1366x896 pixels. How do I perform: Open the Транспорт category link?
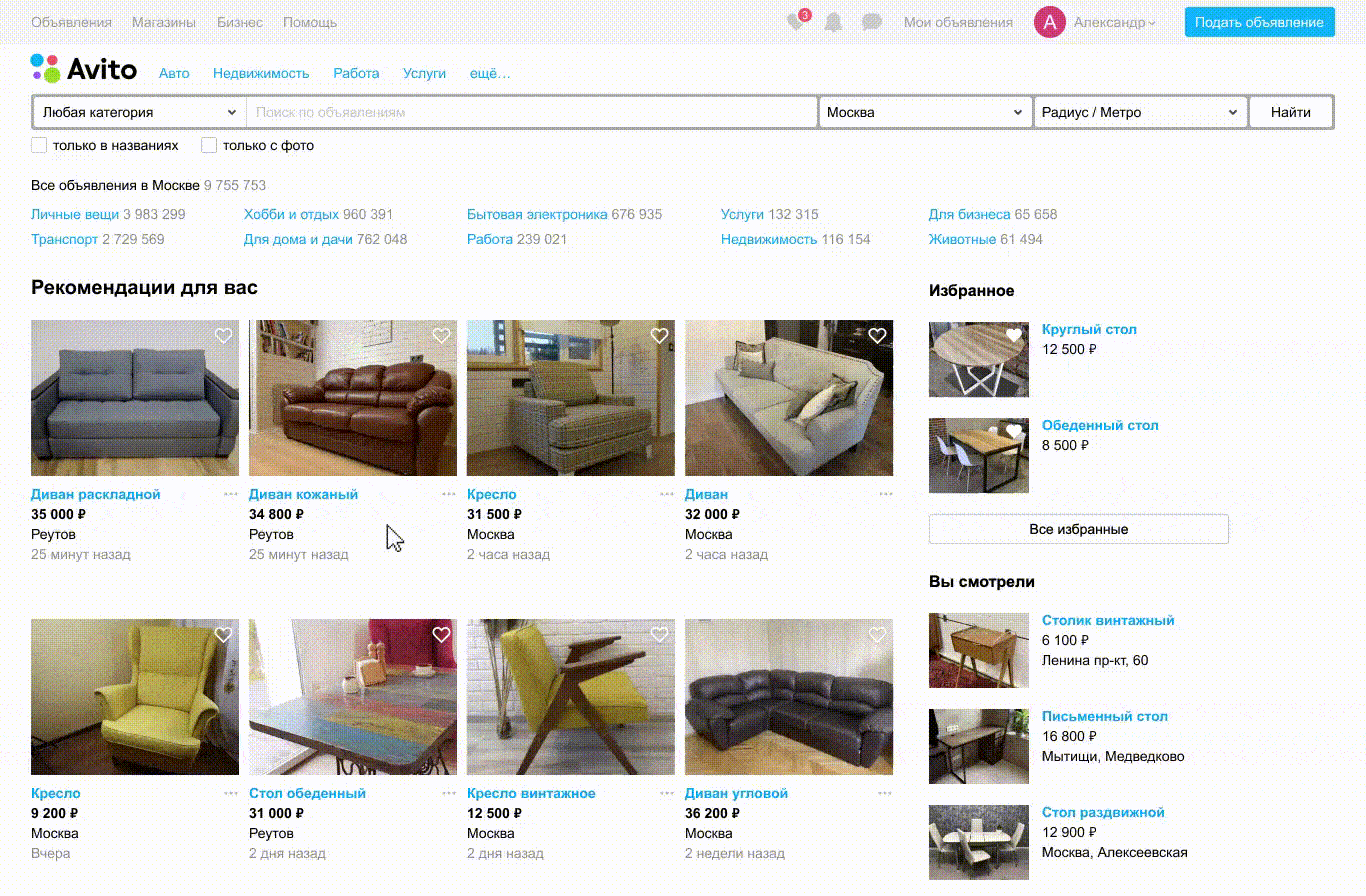click(64, 239)
